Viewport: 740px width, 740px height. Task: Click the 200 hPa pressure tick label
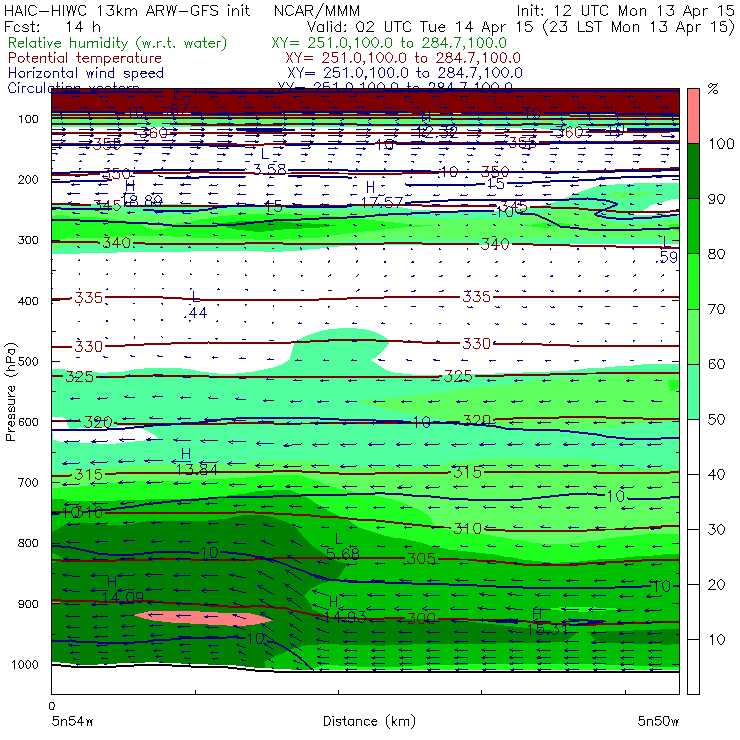(x=28, y=179)
